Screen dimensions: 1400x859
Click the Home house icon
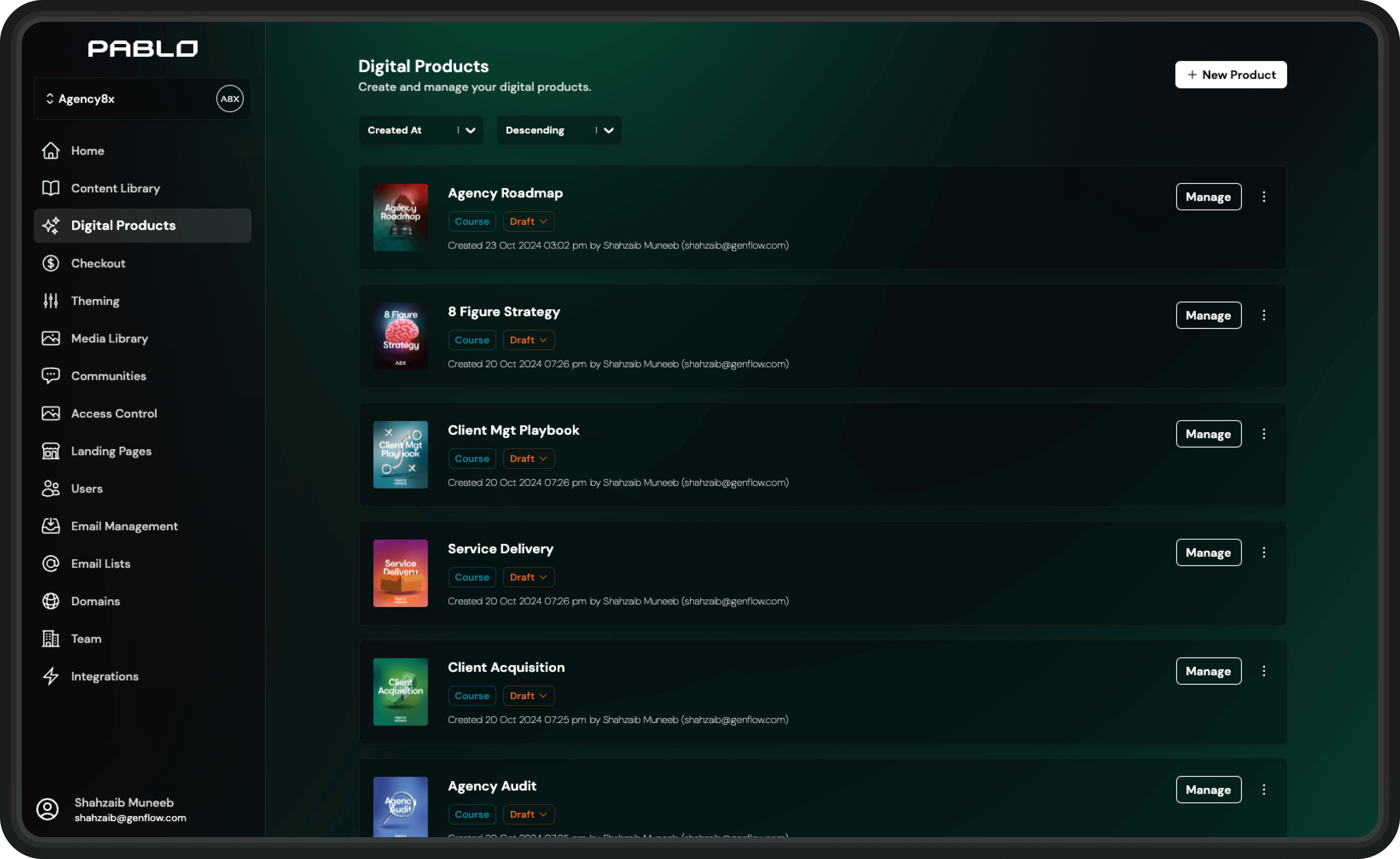[51, 150]
